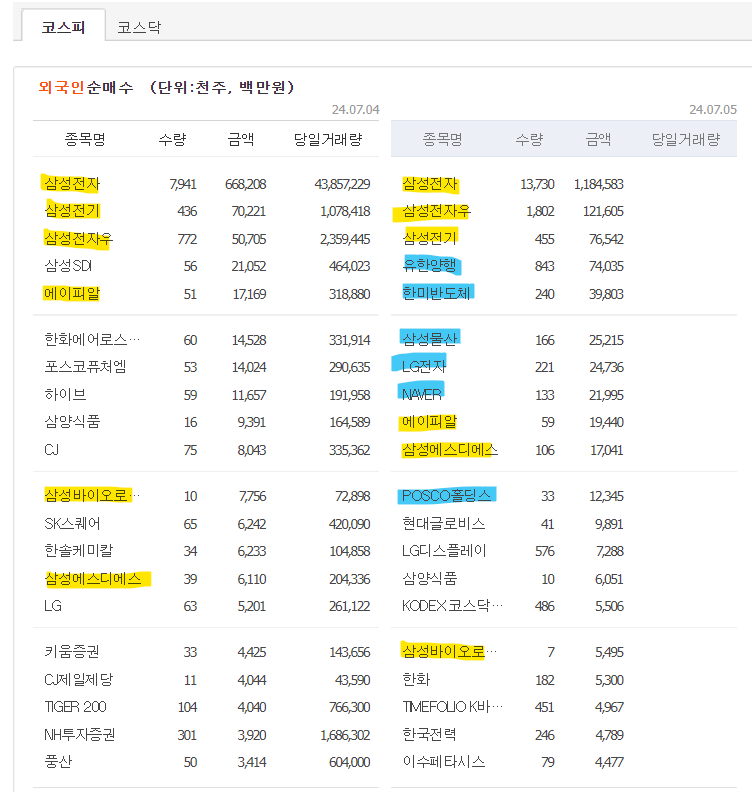Open 삼성전자우 link in 24.07.04 table

[78, 238]
